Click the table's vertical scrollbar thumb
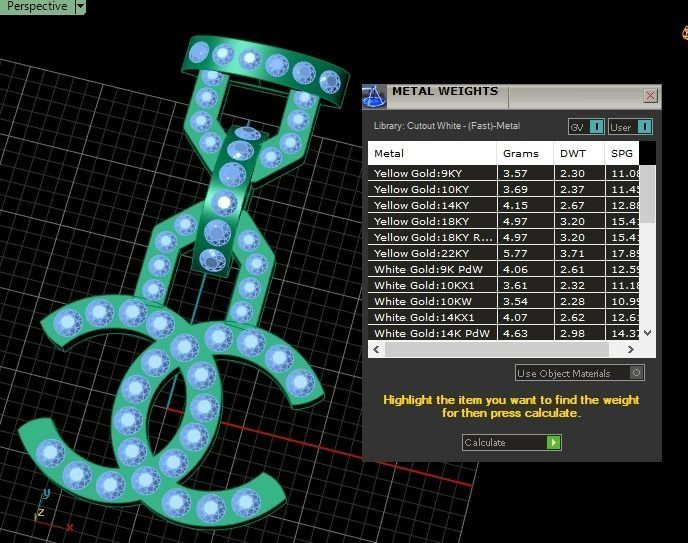688x543 pixels. (647, 194)
